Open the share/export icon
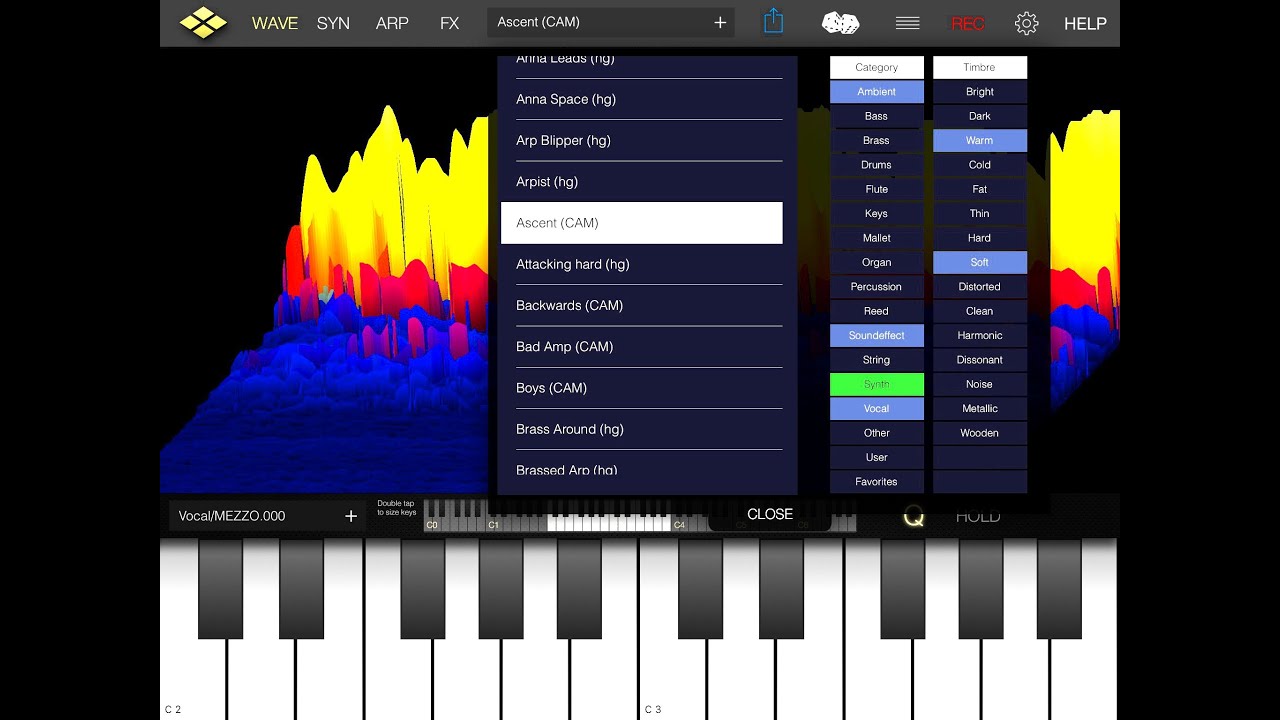1280x720 pixels. pos(773,22)
